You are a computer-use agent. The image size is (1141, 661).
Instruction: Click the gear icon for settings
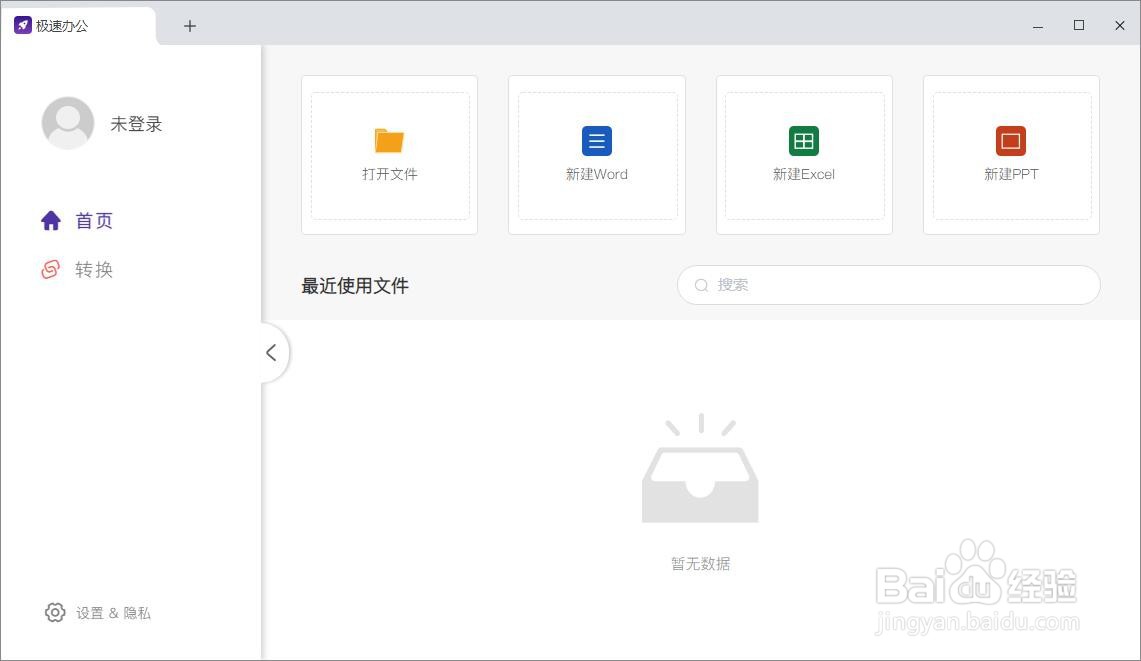click(55, 612)
